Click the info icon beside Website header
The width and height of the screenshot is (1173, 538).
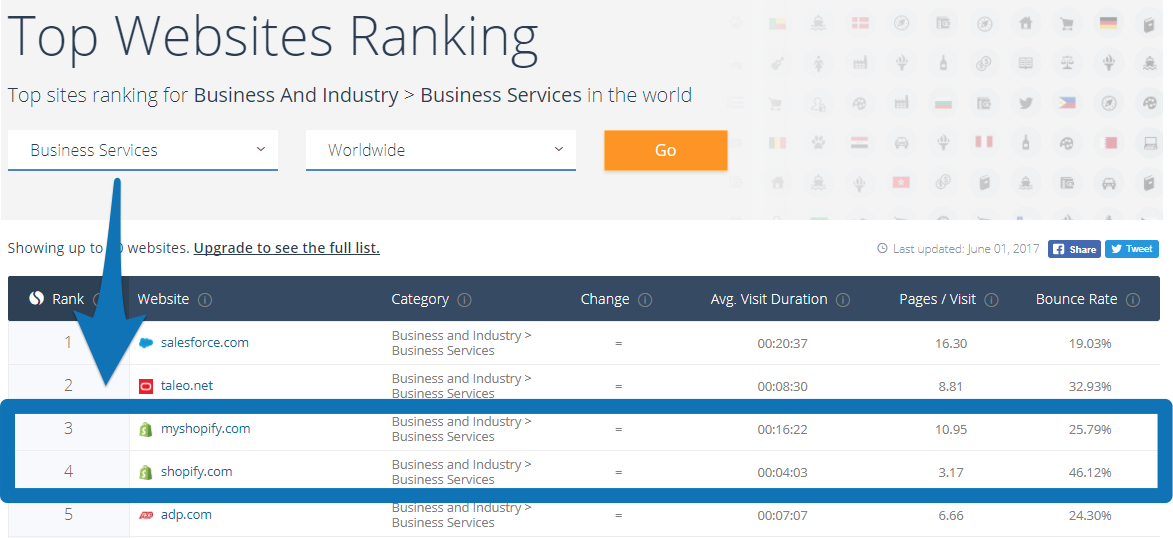pos(205,300)
